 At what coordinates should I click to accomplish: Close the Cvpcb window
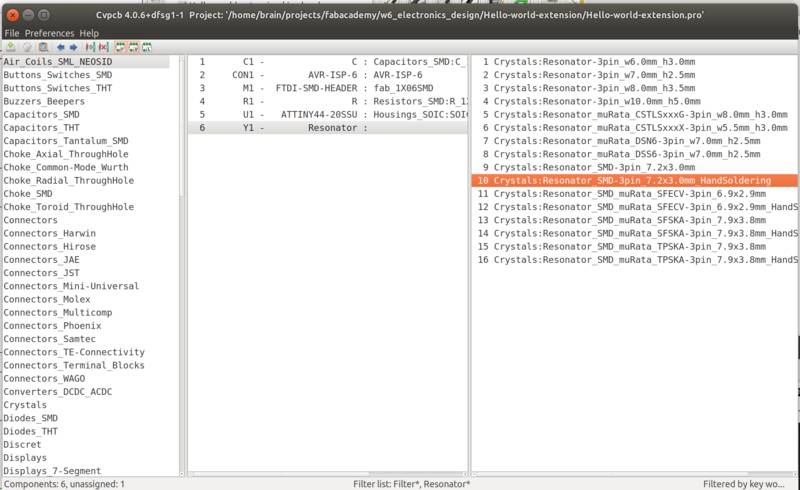(13, 15)
